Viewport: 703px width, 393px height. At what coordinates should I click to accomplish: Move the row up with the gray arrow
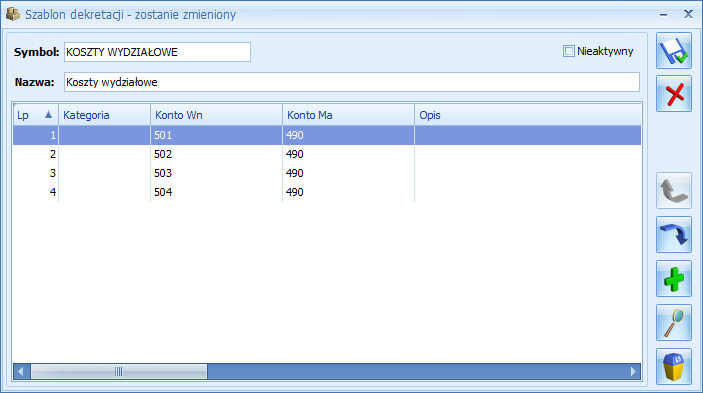[x=673, y=190]
